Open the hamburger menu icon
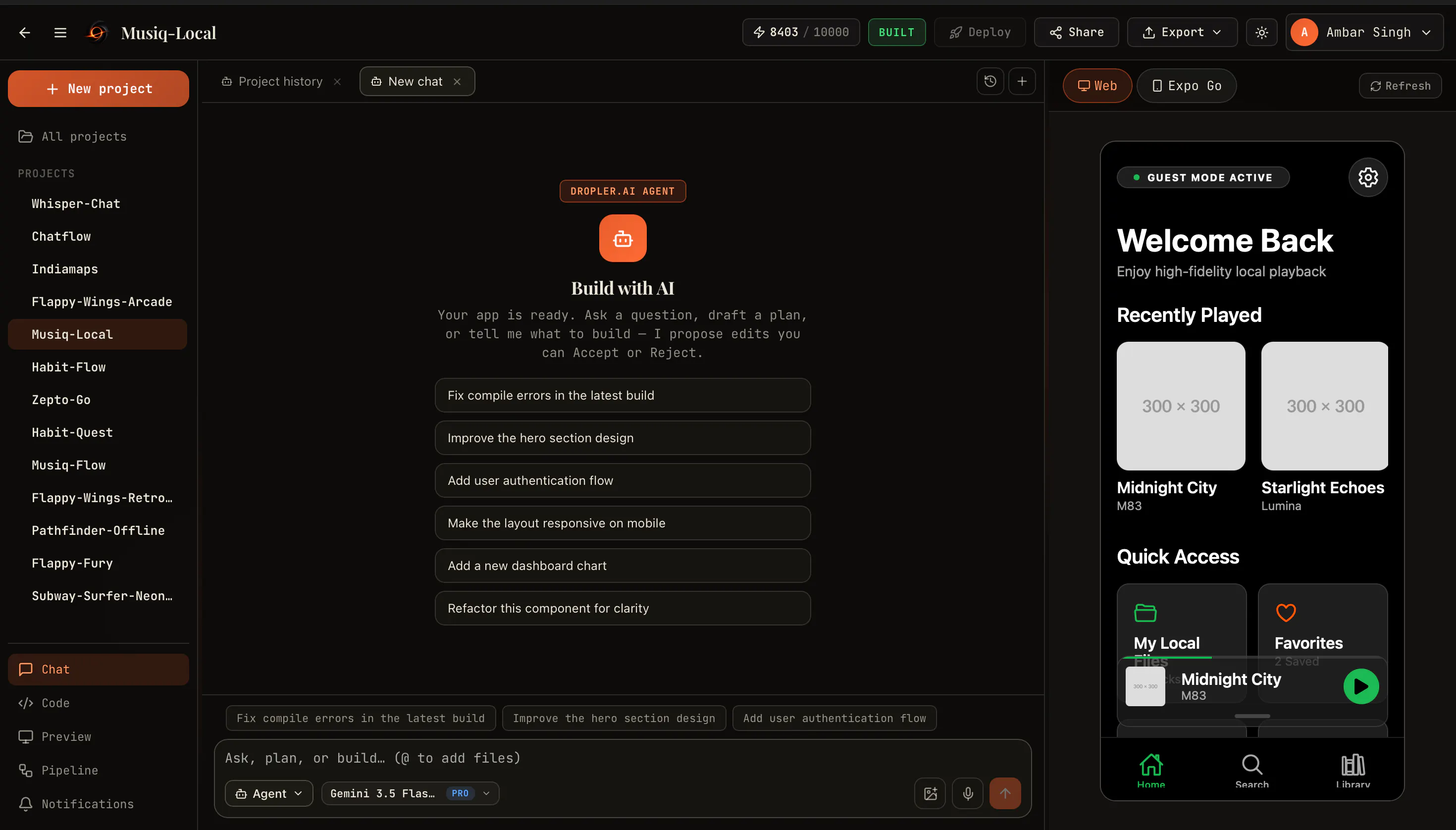Viewport: 1456px width, 830px height. 60,33
